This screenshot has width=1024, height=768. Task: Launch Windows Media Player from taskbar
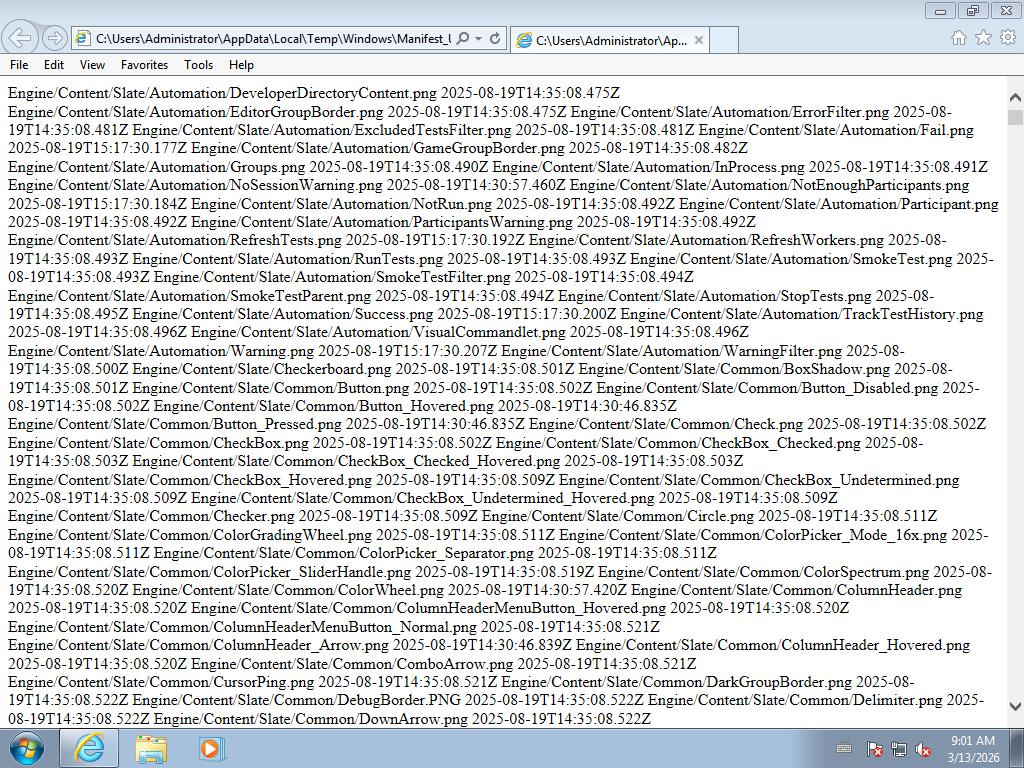pyautogui.click(x=211, y=748)
